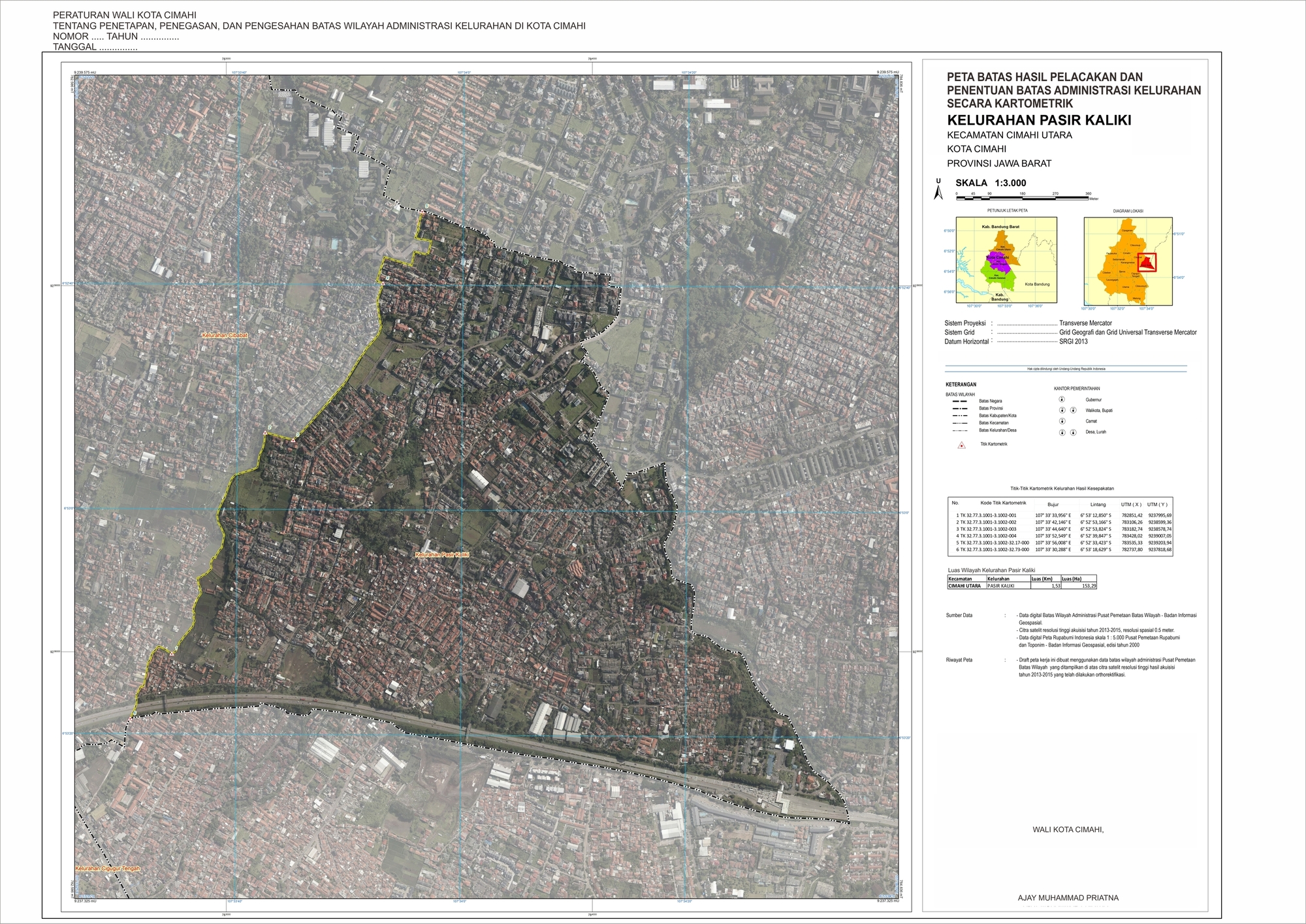The image size is (1306, 924).
Task: Click the Camat office legend icon
Action: coord(1062,421)
